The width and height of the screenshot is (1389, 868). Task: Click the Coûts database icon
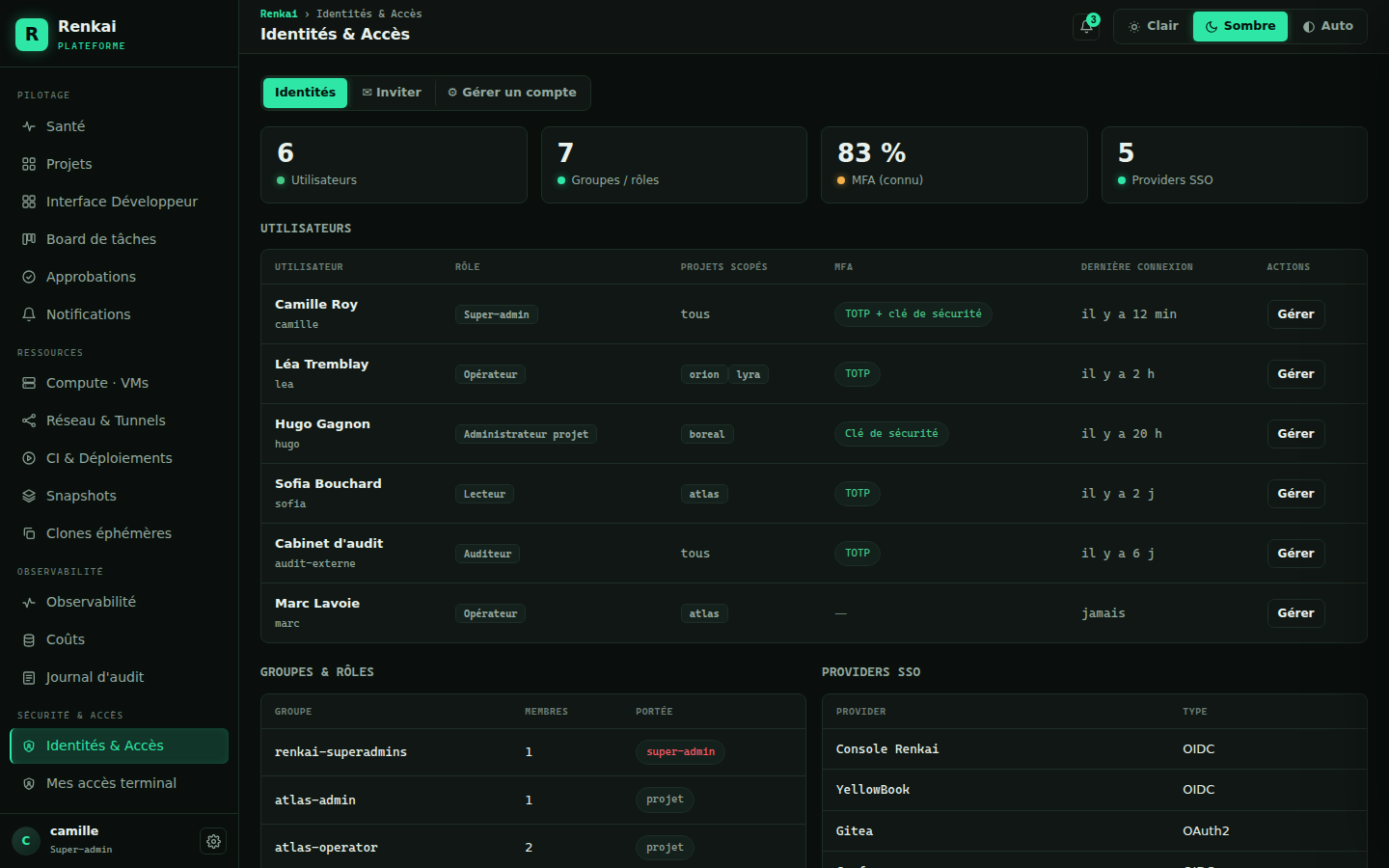pyautogui.click(x=29, y=639)
